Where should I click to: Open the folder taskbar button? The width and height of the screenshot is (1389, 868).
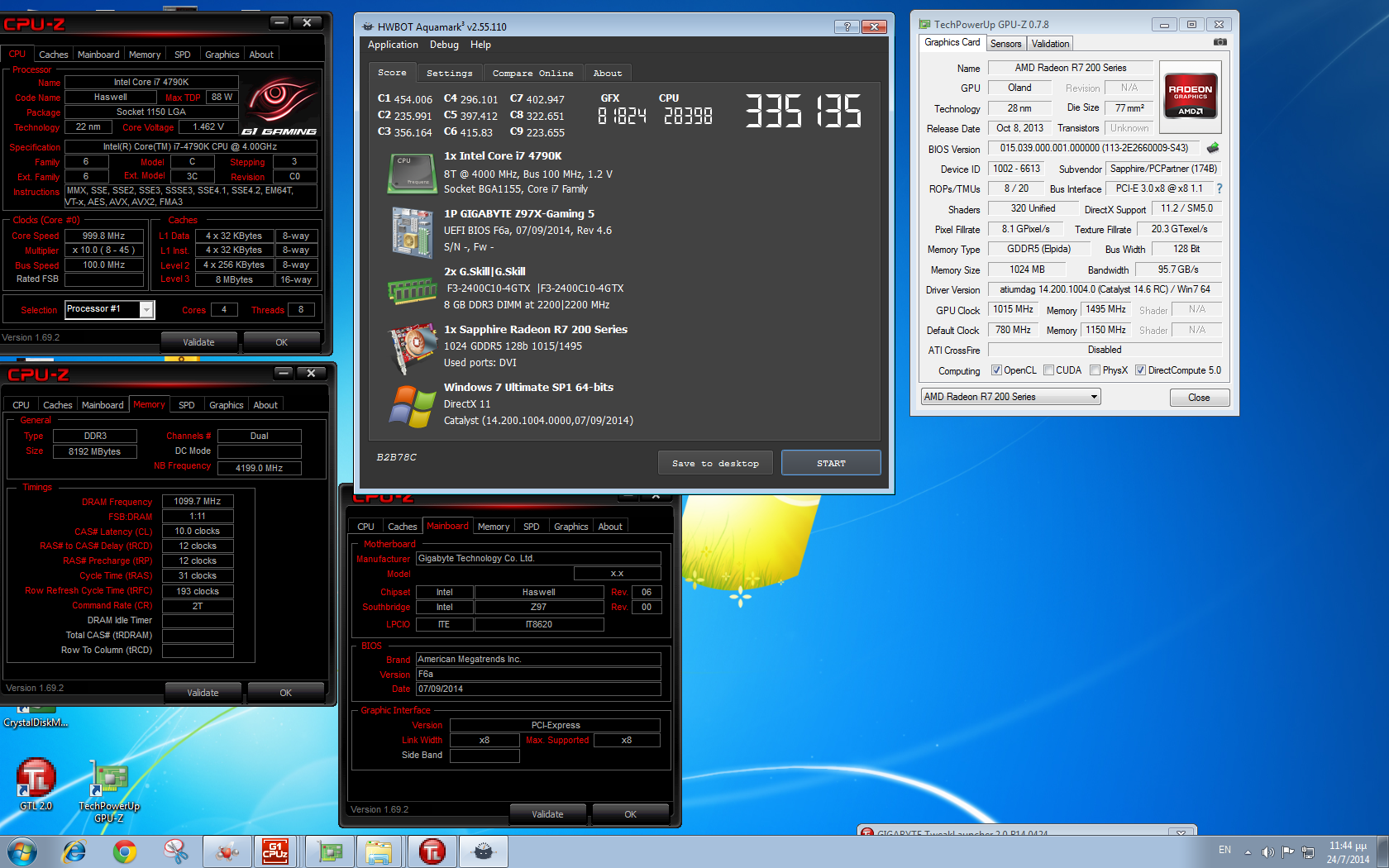tap(379, 851)
